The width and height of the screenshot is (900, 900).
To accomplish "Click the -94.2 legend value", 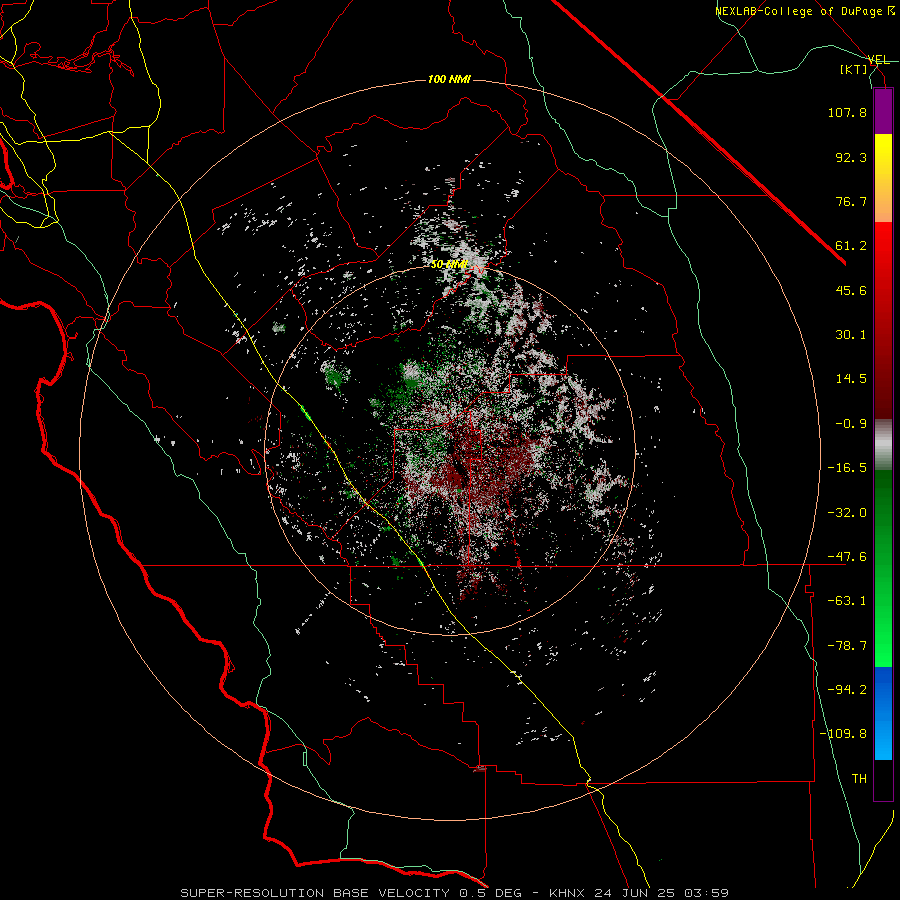I will (x=847, y=690).
